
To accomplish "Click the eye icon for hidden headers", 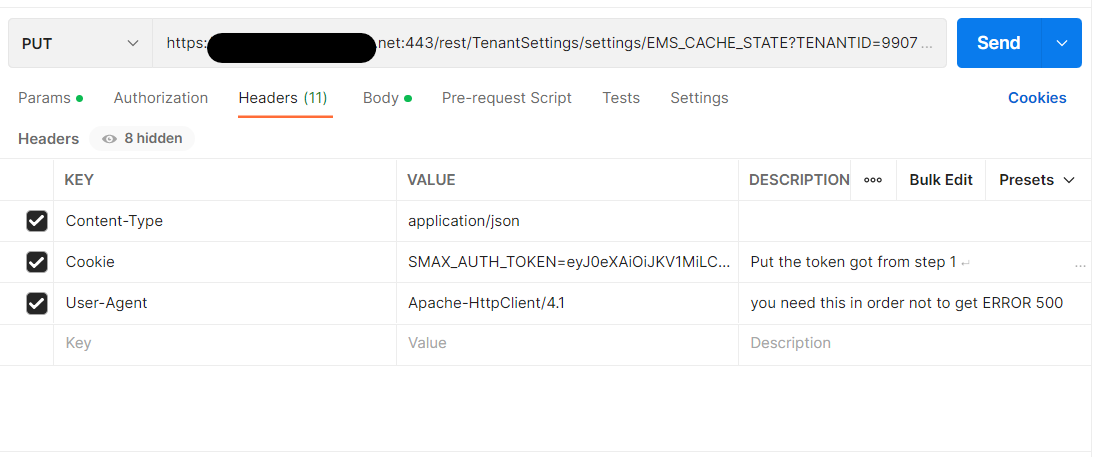I will [x=110, y=139].
